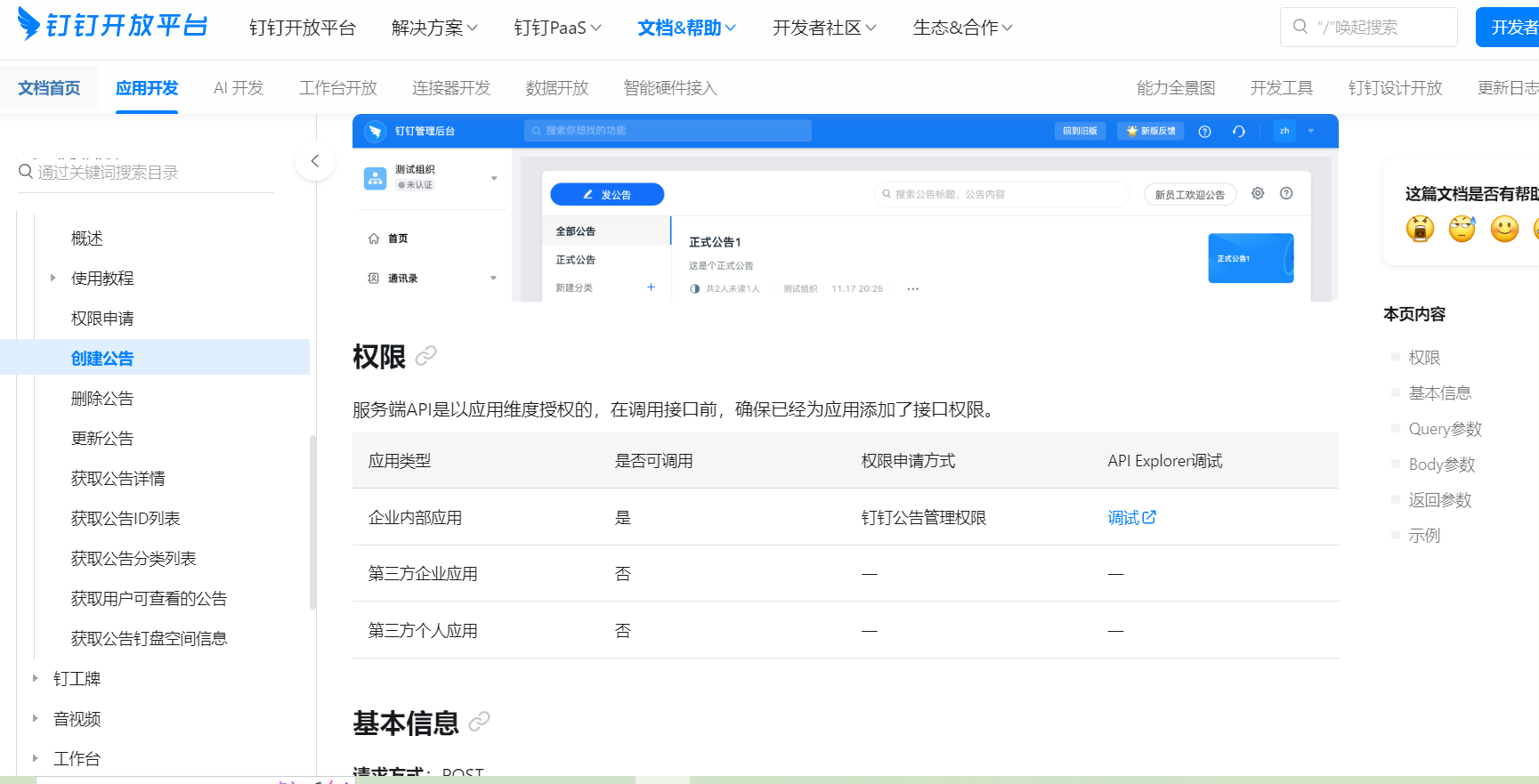Click the sweating face feedback emoji
Image resolution: width=1539 pixels, height=784 pixels.
click(1462, 229)
